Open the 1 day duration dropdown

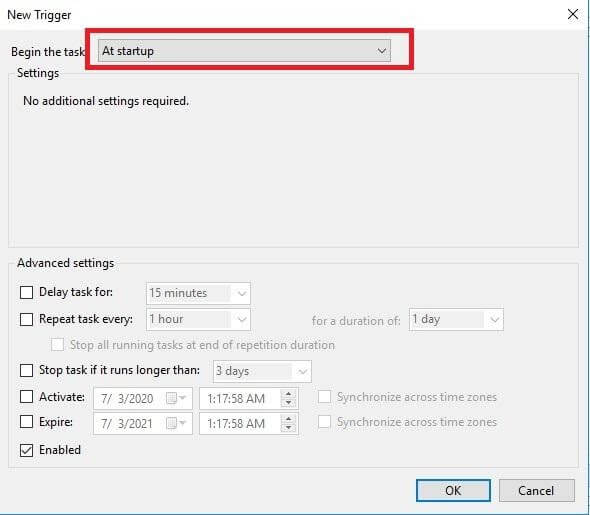[x=456, y=319]
